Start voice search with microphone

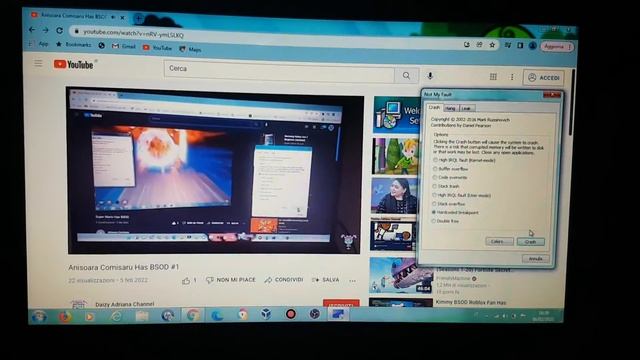[x=430, y=76]
